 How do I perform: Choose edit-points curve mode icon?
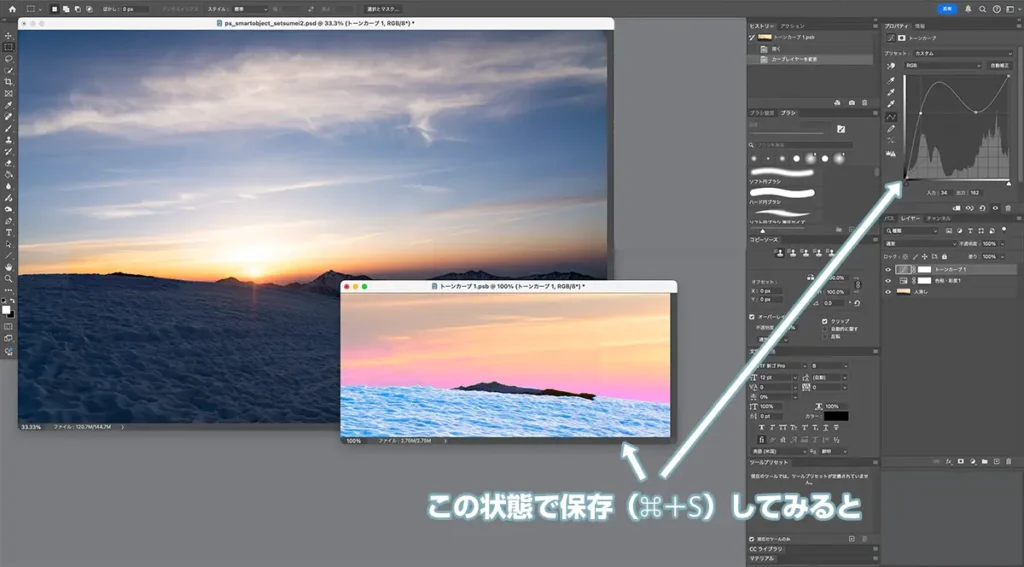tap(891, 117)
